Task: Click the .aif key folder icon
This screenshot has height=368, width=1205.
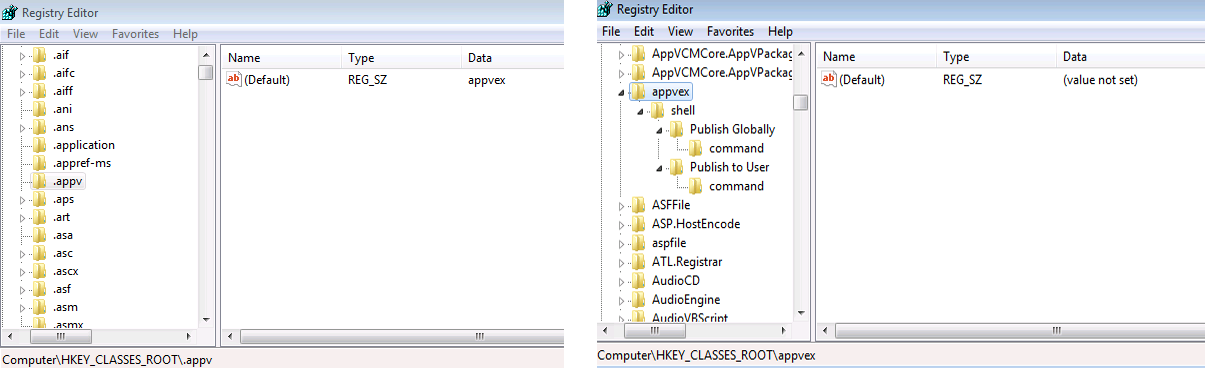Action: tap(40, 55)
